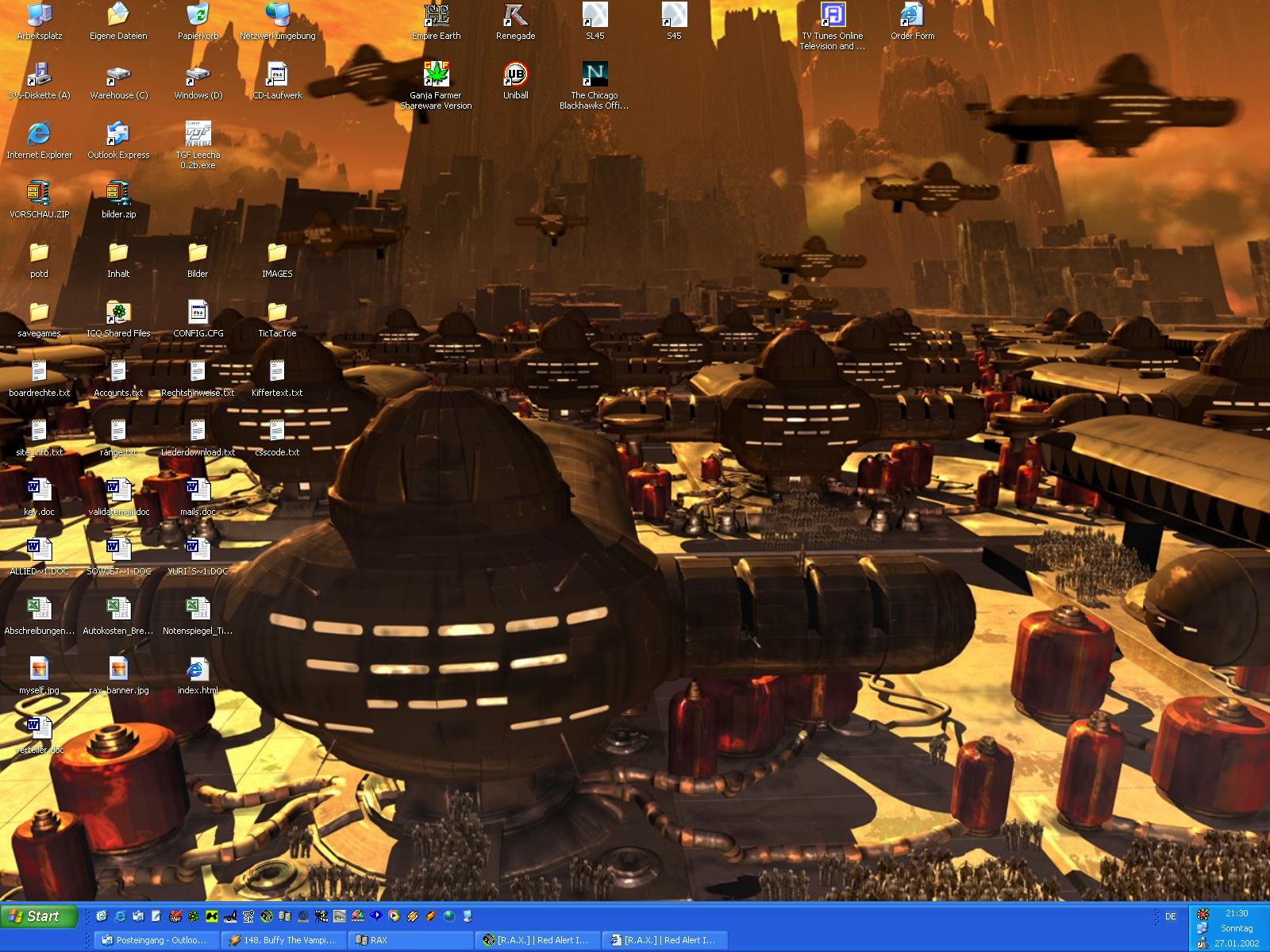Select Notenspiegel Excel file
Image resolution: width=1270 pixels, height=952 pixels.
click(198, 617)
